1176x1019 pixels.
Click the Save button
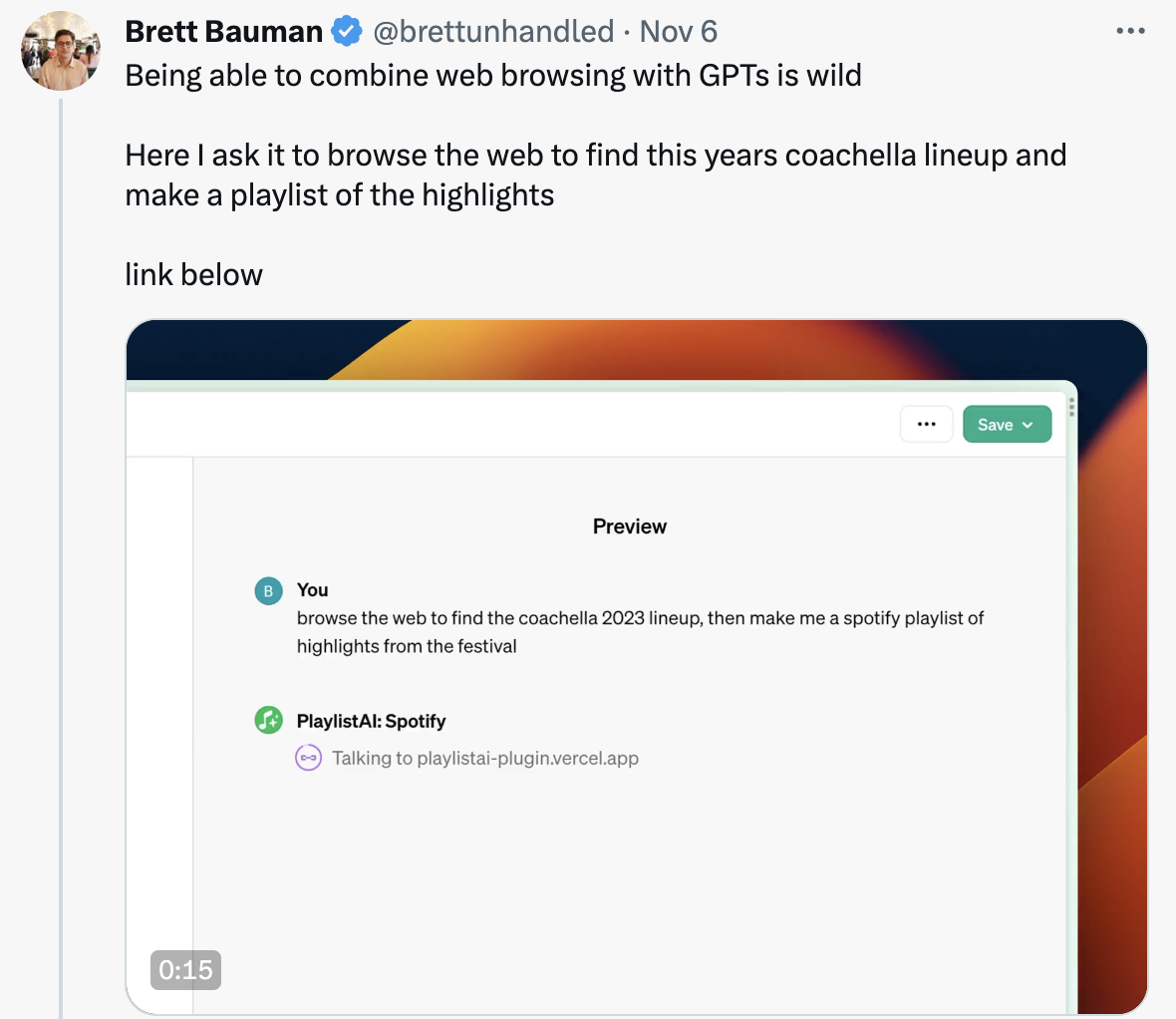[995, 425]
